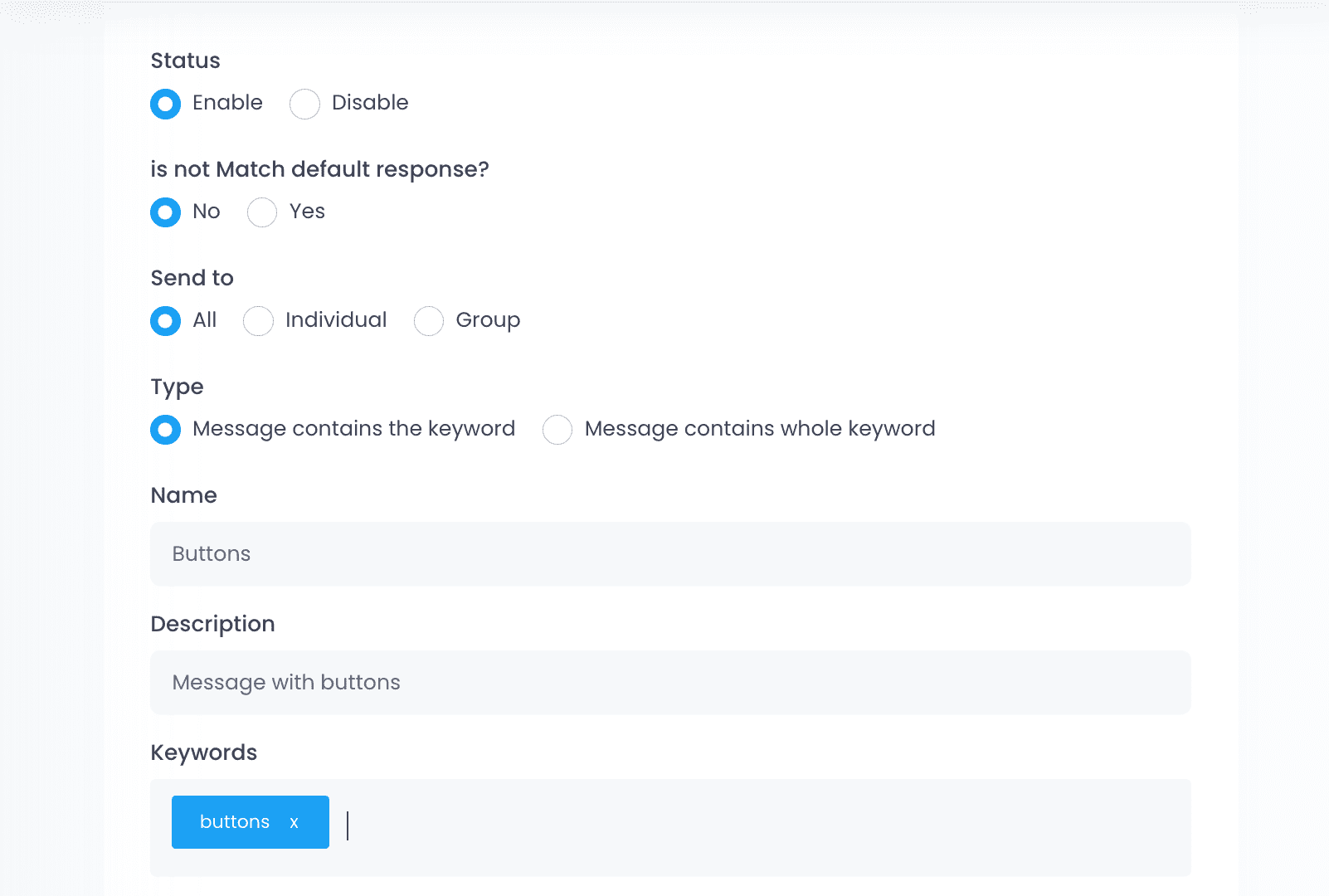Click the 'Type' section heading
1329x896 pixels.
coord(178,387)
